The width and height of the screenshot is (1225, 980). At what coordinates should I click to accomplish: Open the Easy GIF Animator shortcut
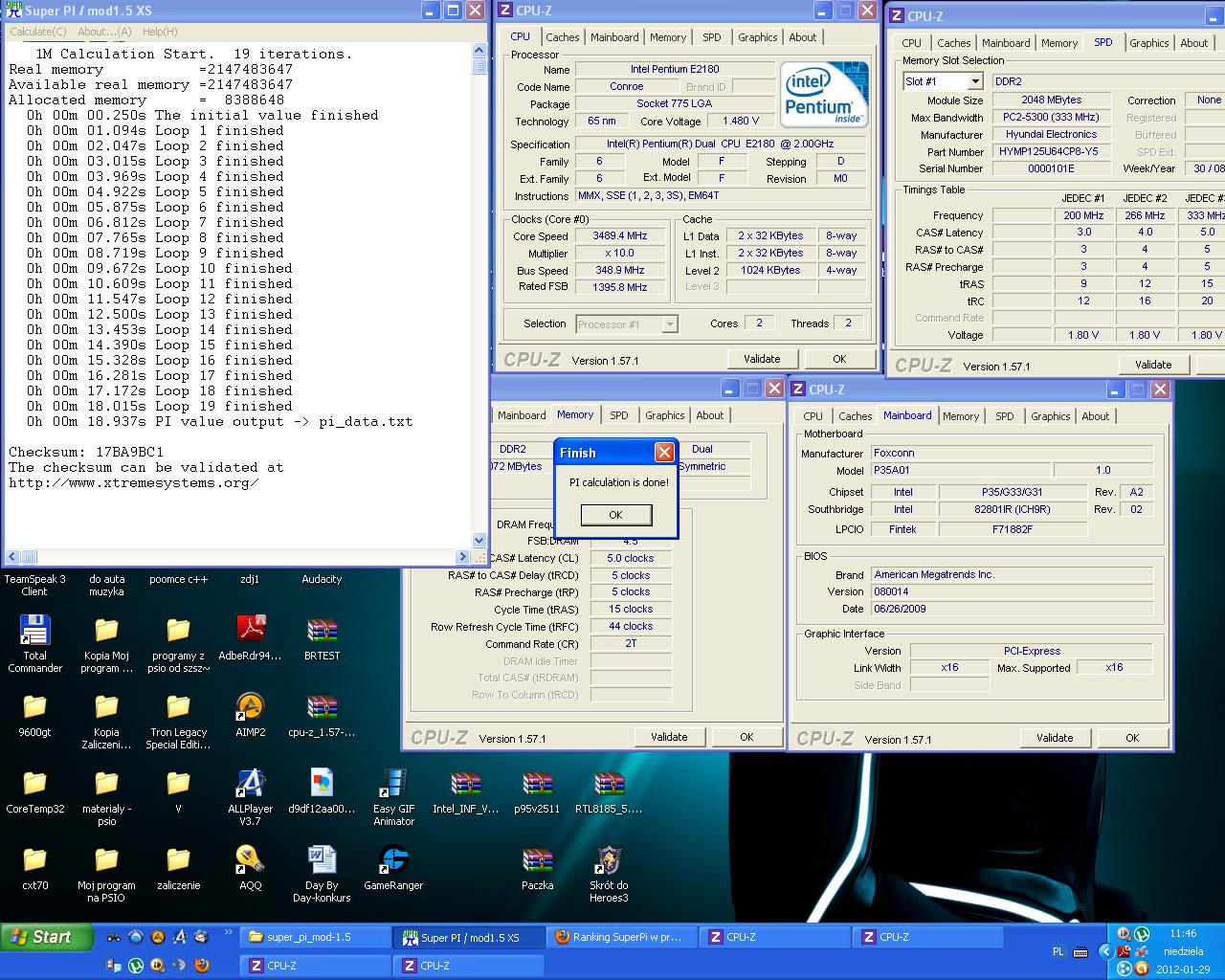click(x=393, y=796)
